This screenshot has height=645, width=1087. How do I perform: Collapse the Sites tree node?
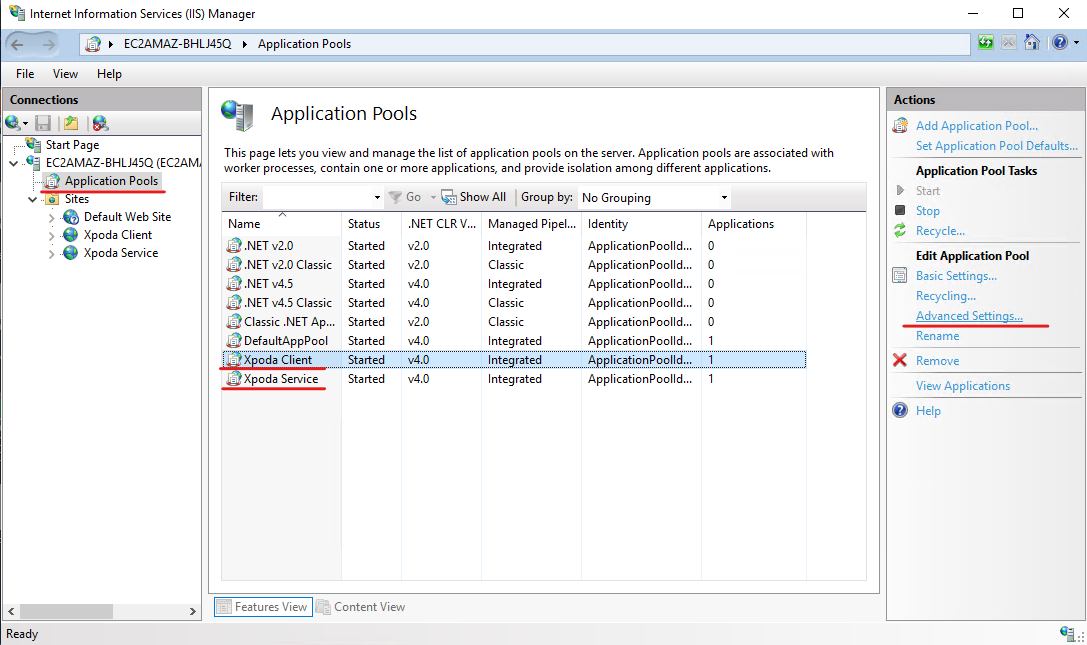(33, 199)
